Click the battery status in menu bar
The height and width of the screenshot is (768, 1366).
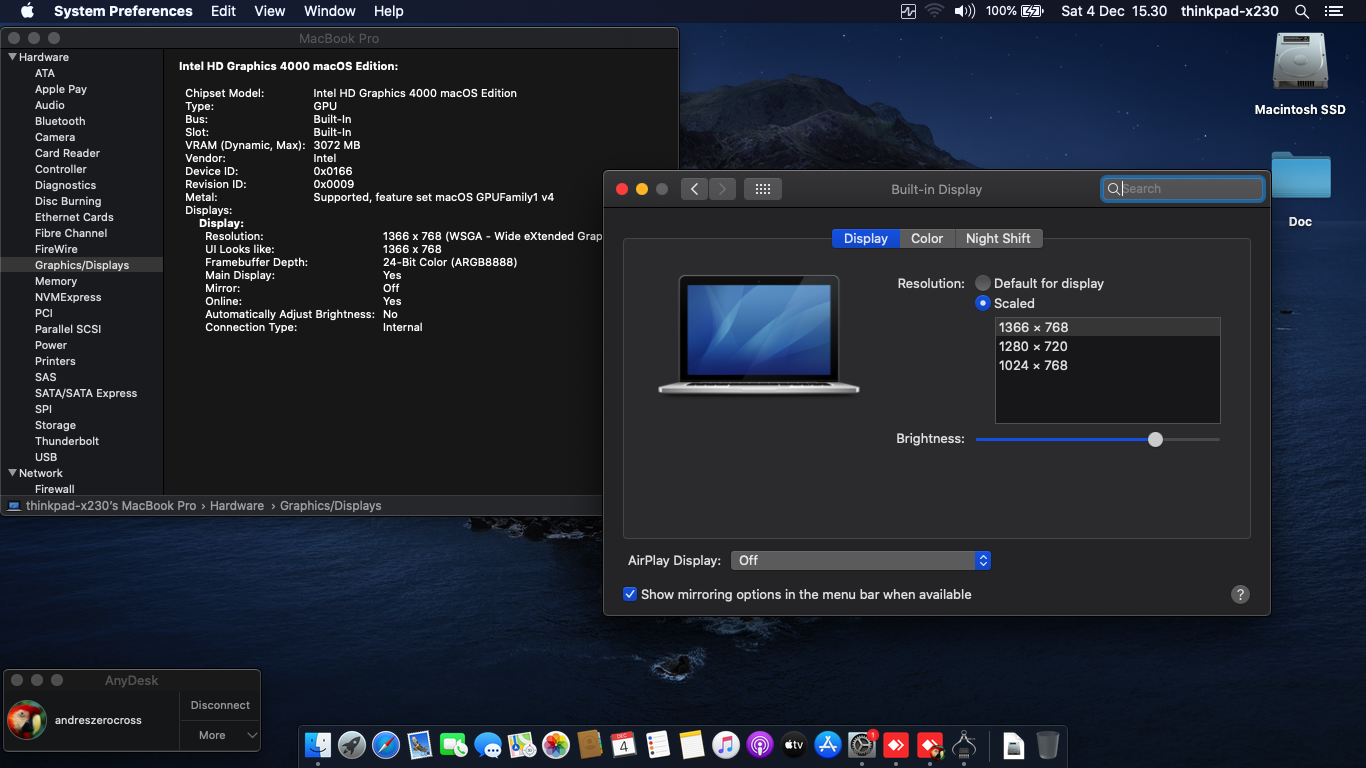[x=1015, y=11]
